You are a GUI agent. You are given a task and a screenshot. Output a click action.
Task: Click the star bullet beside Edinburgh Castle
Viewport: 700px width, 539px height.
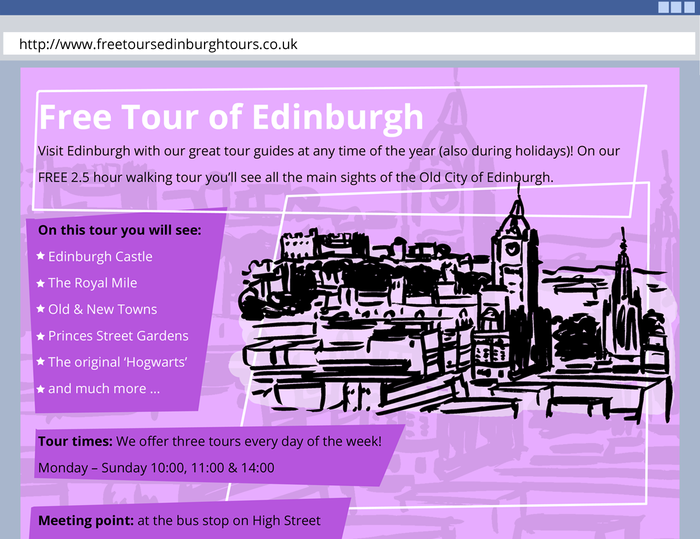tap(41, 257)
